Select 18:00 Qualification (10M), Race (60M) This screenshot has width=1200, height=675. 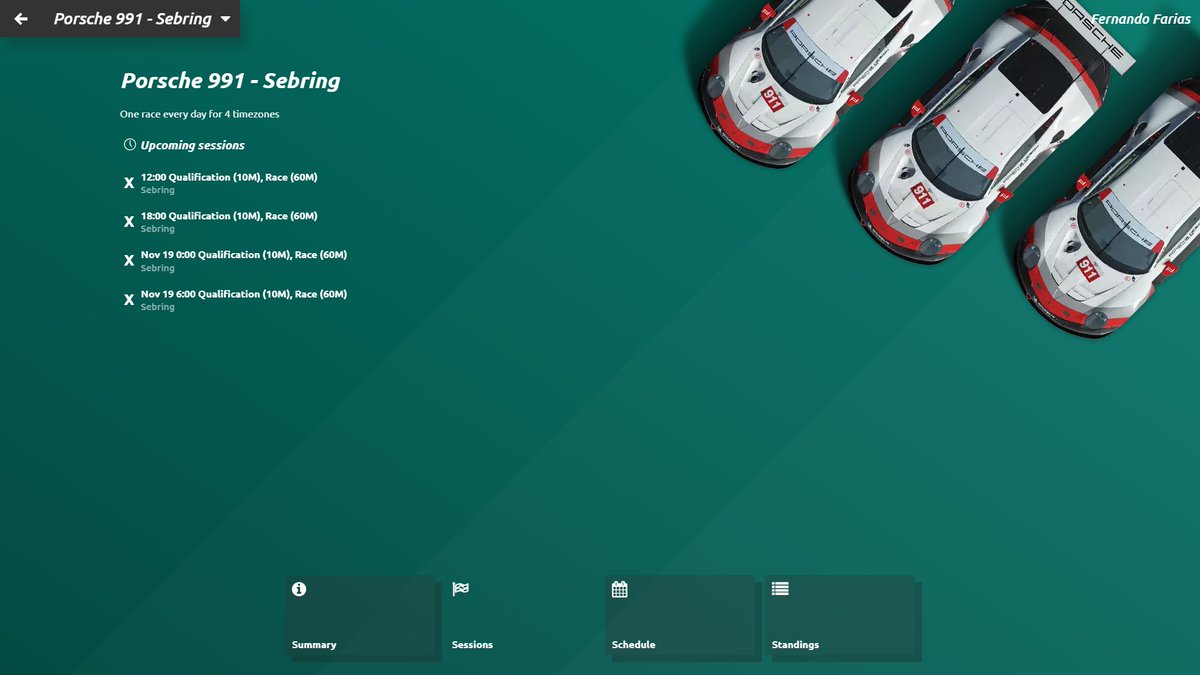click(229, 216)
